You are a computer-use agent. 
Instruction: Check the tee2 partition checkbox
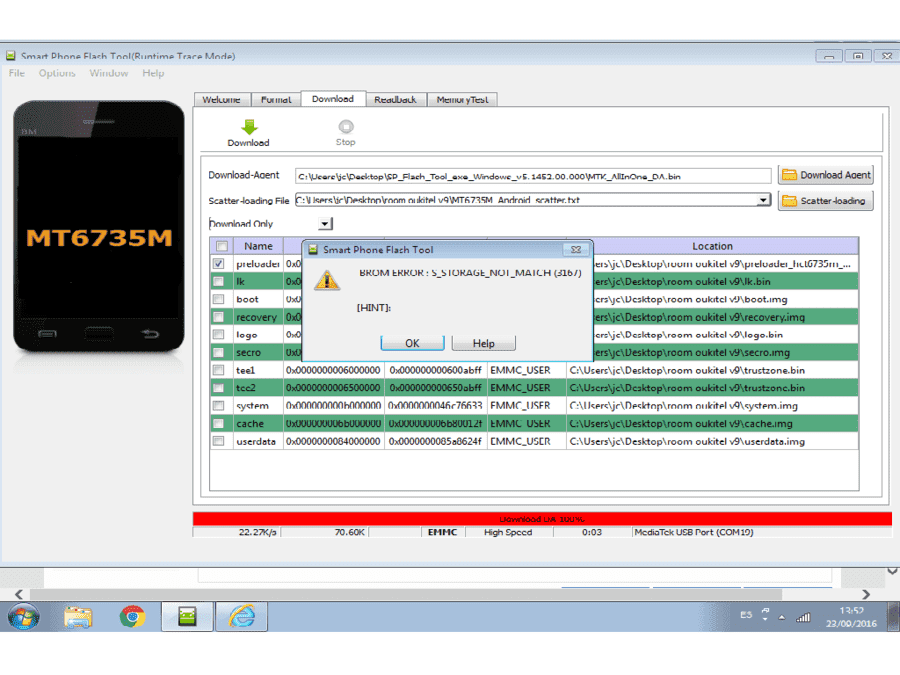pos(219,388)
